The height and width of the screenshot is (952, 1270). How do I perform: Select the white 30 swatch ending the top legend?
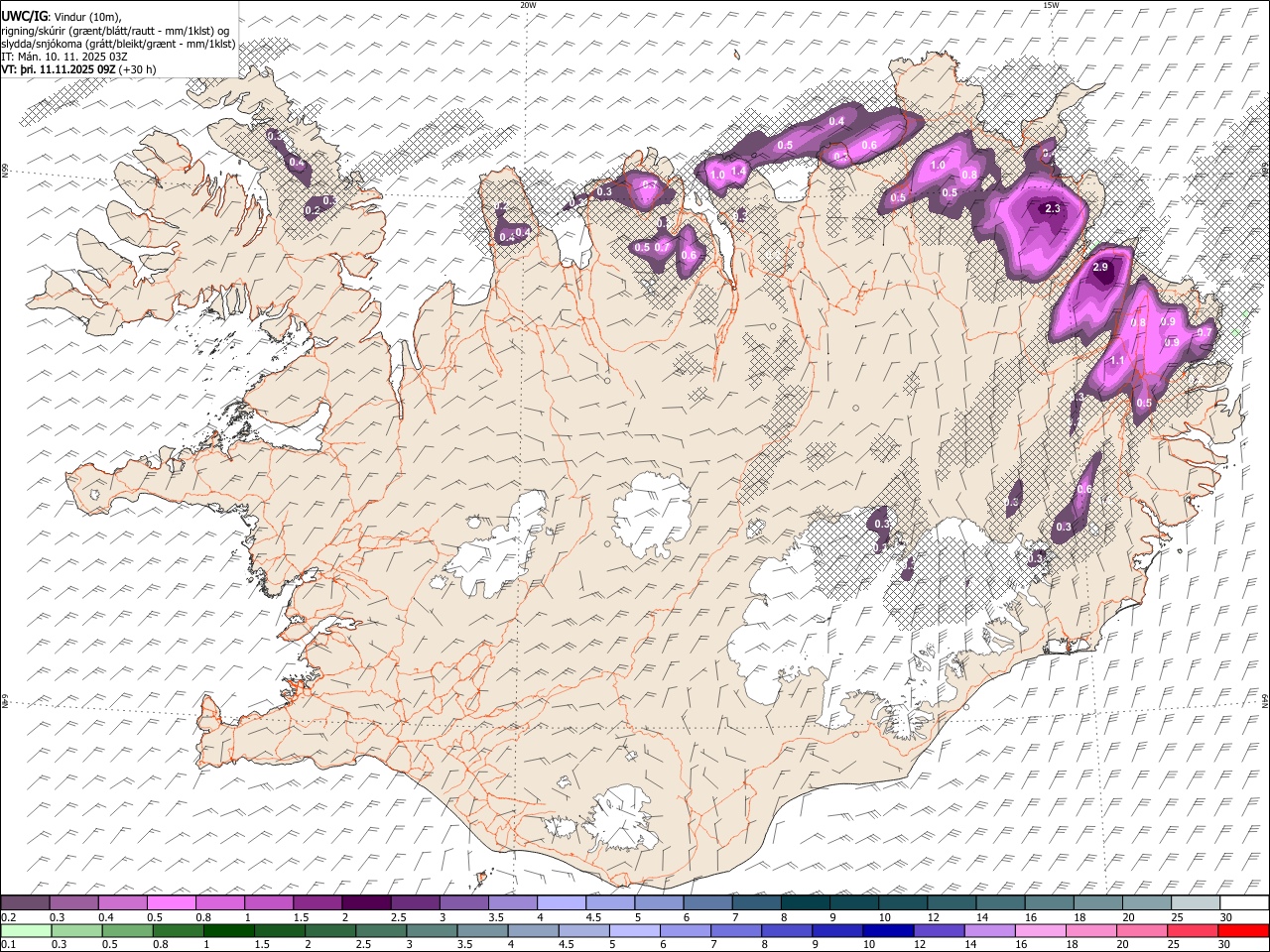1244,903
